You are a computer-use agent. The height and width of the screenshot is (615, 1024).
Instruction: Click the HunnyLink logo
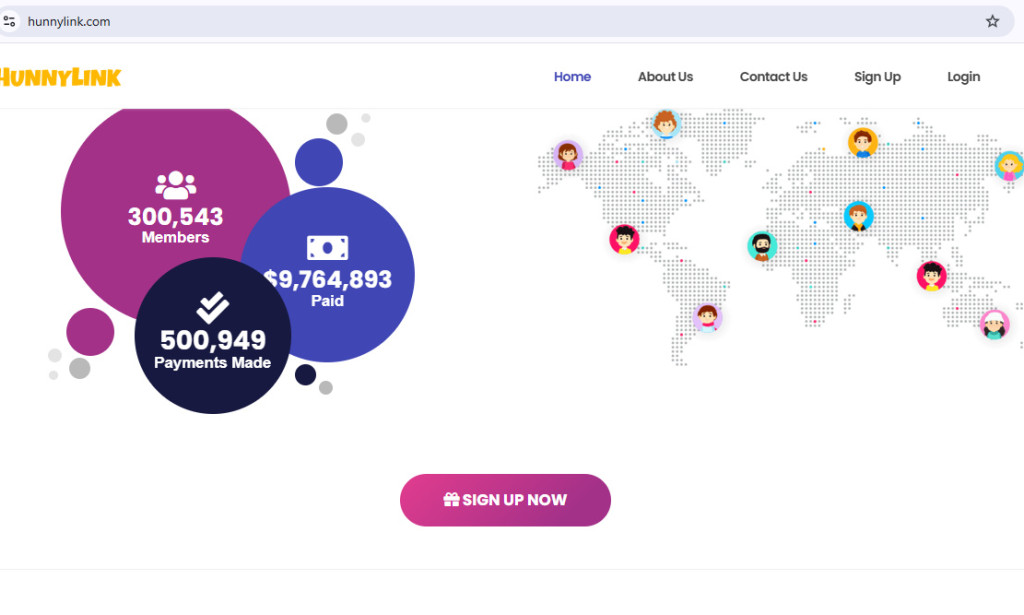60,77
